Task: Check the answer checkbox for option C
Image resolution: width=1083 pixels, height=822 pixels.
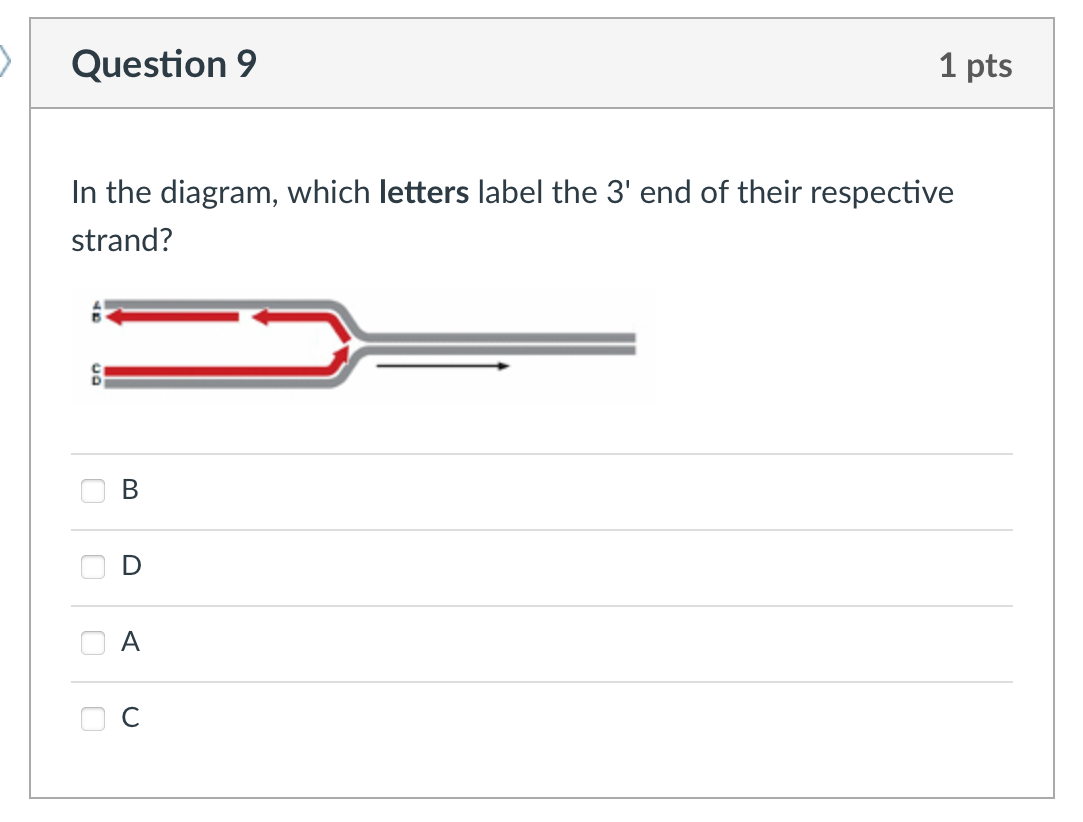Action: click(x=92, y=717)
